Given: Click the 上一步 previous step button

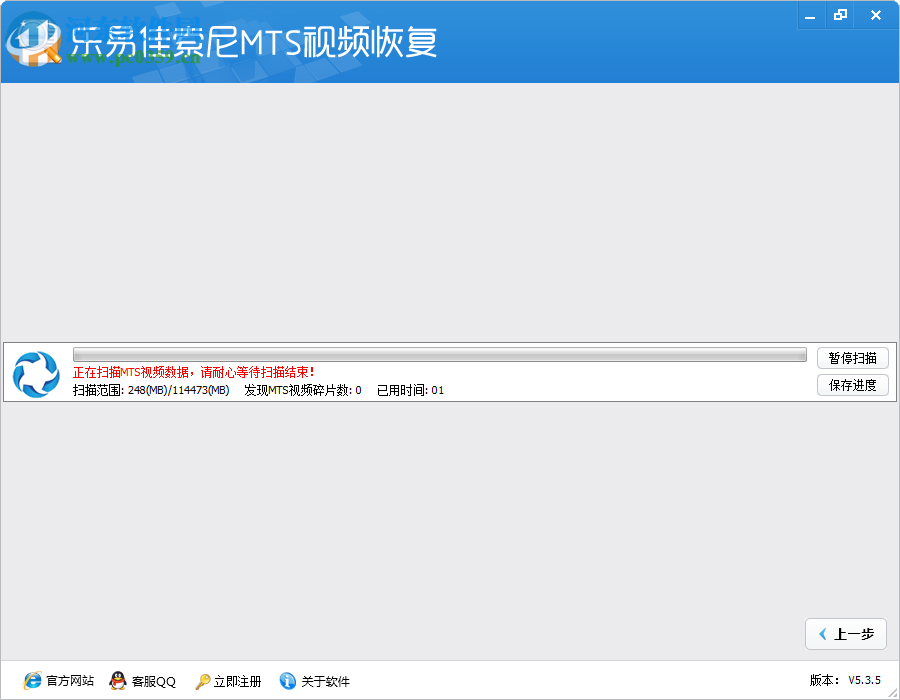Looking at the screenshot, I should (x=845, y=634).
